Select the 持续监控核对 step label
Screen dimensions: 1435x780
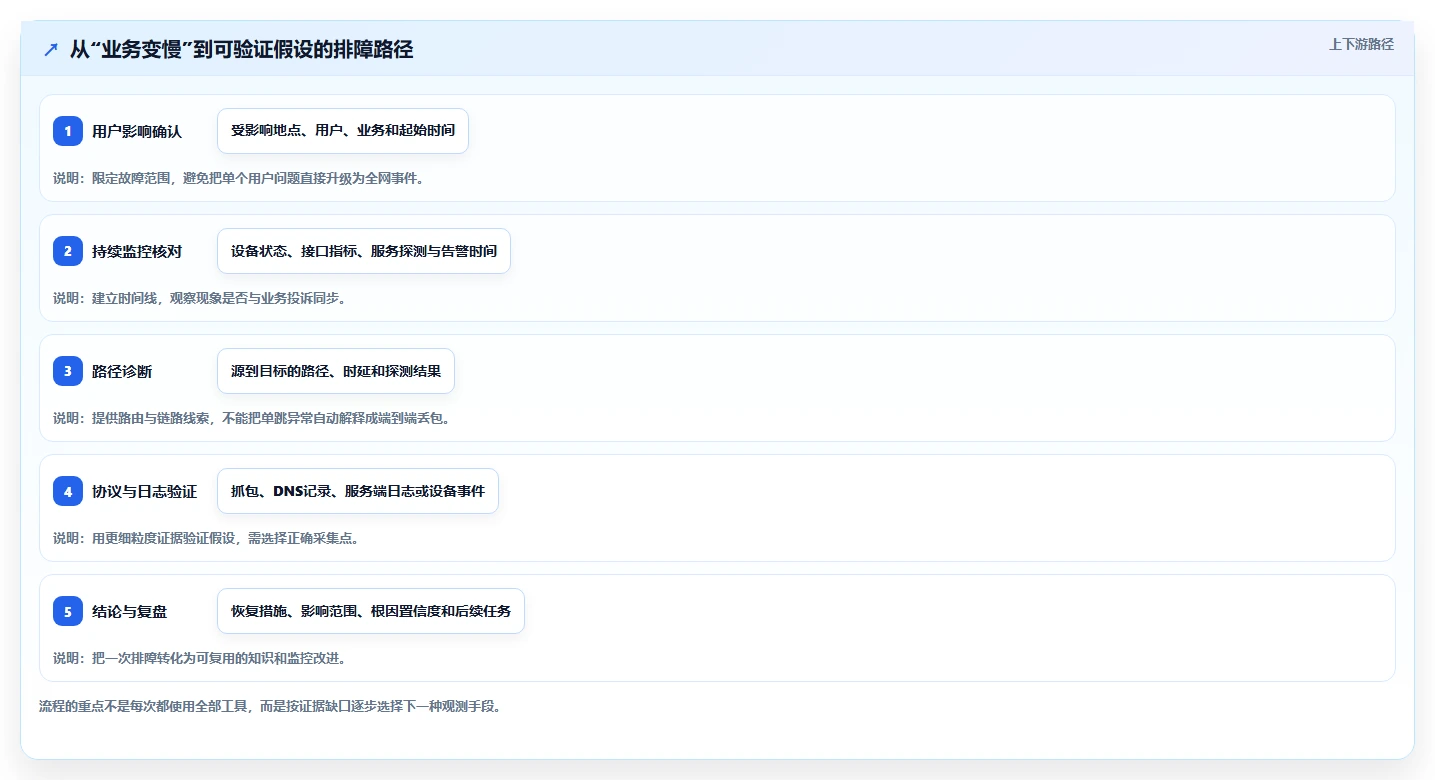(x=137, y=251)
